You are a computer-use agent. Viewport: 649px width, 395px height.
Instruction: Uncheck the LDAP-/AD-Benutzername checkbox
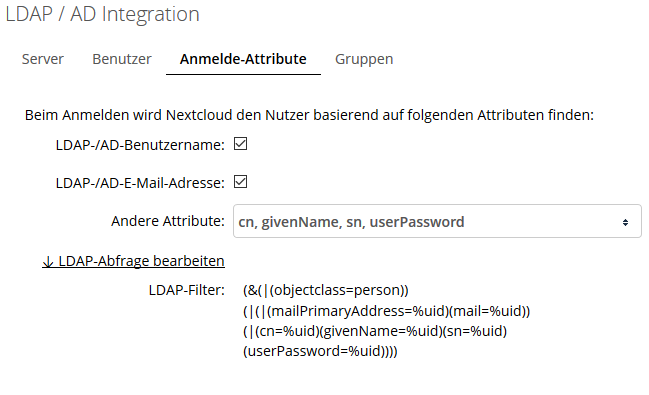(240, 144)
